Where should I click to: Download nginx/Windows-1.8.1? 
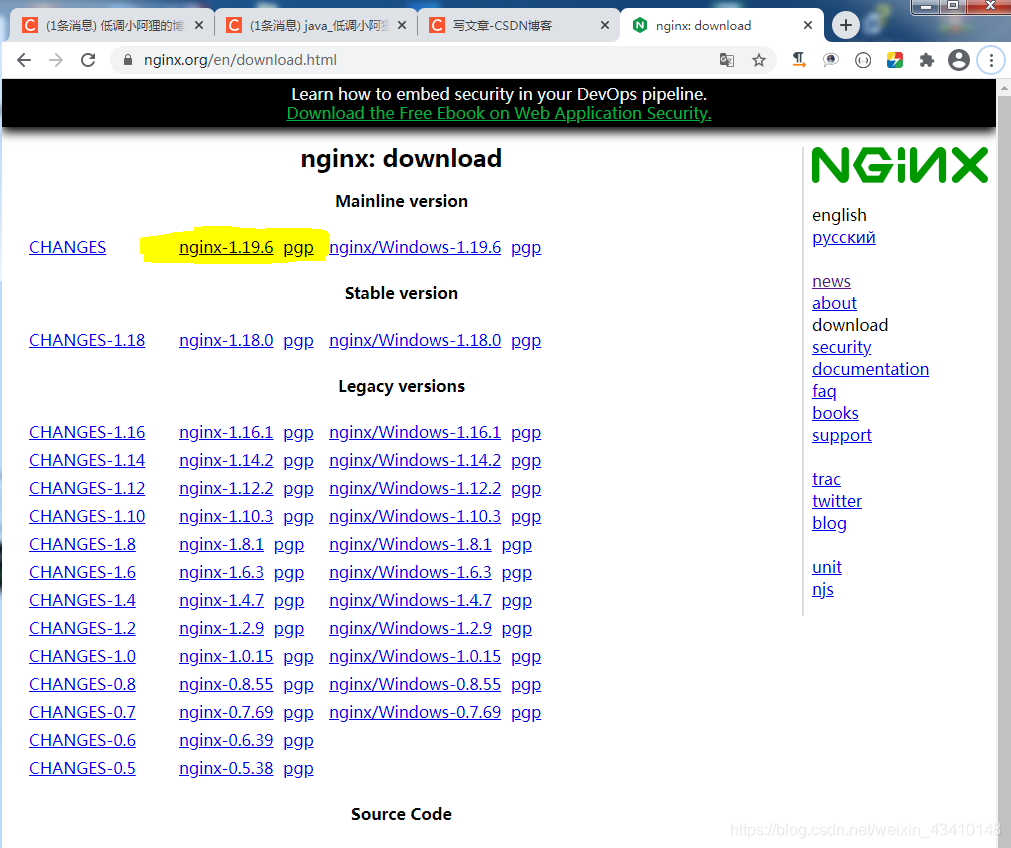click(x=410, y=545)
